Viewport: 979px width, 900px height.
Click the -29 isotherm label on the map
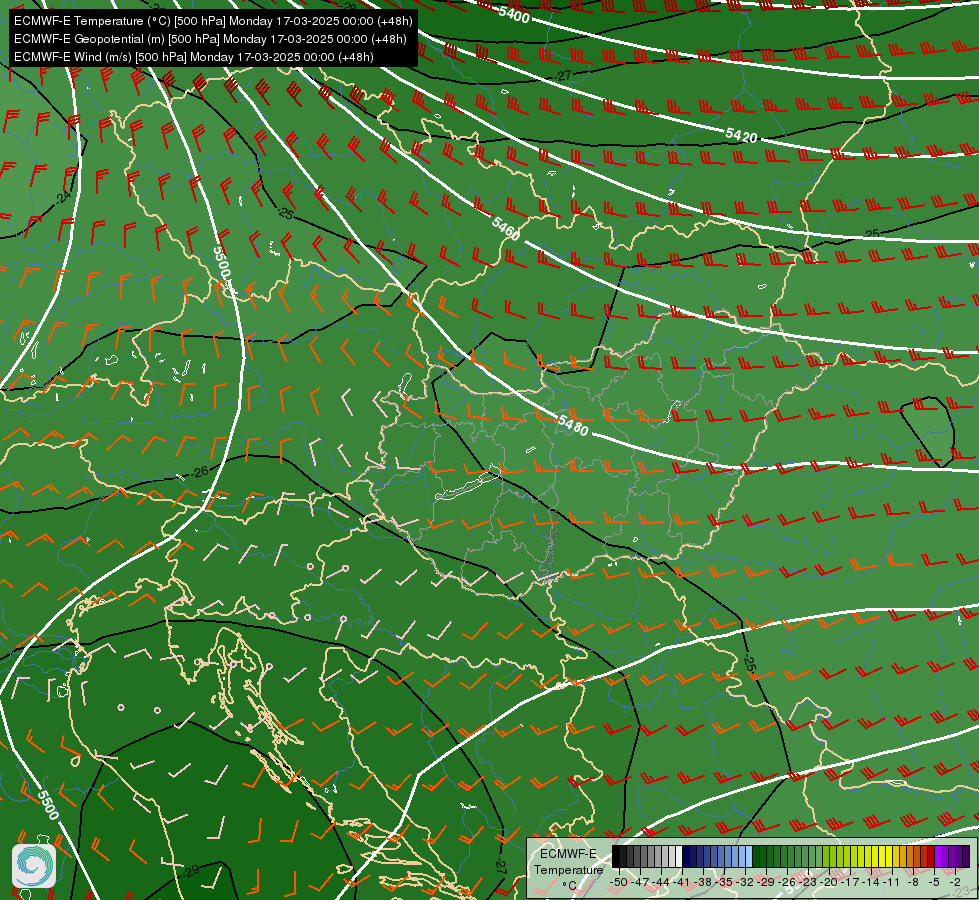pos(190,871)
